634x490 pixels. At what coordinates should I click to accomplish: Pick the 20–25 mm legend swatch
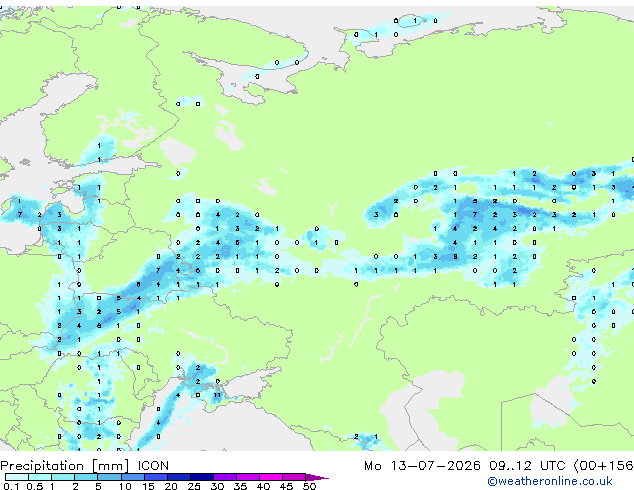(179, 477)
